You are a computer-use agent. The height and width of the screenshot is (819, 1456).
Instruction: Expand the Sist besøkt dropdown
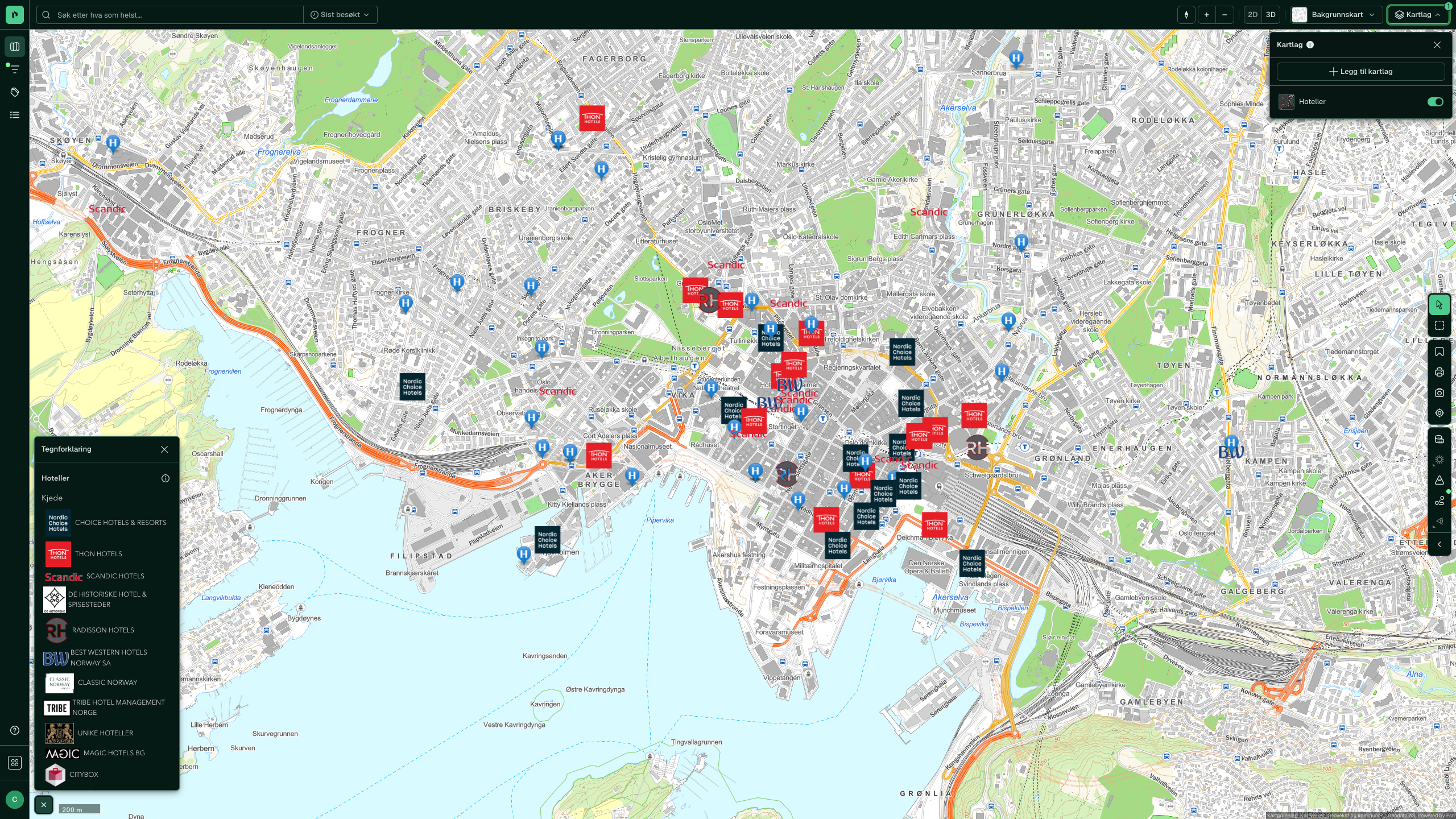(340, 15)
